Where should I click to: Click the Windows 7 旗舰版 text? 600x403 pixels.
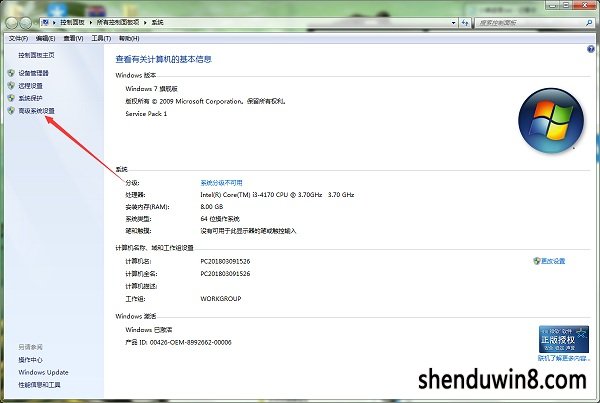152,89
